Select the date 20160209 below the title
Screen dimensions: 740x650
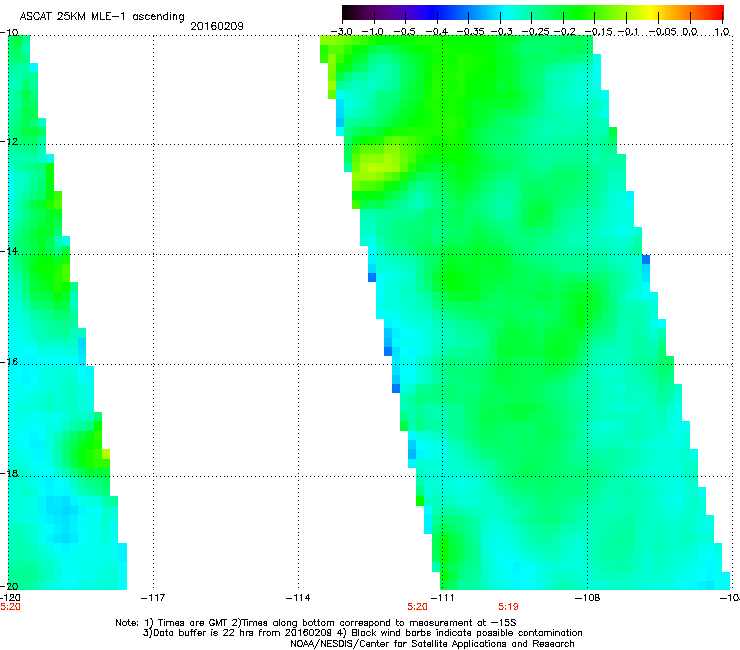click(x=217, y=26)
